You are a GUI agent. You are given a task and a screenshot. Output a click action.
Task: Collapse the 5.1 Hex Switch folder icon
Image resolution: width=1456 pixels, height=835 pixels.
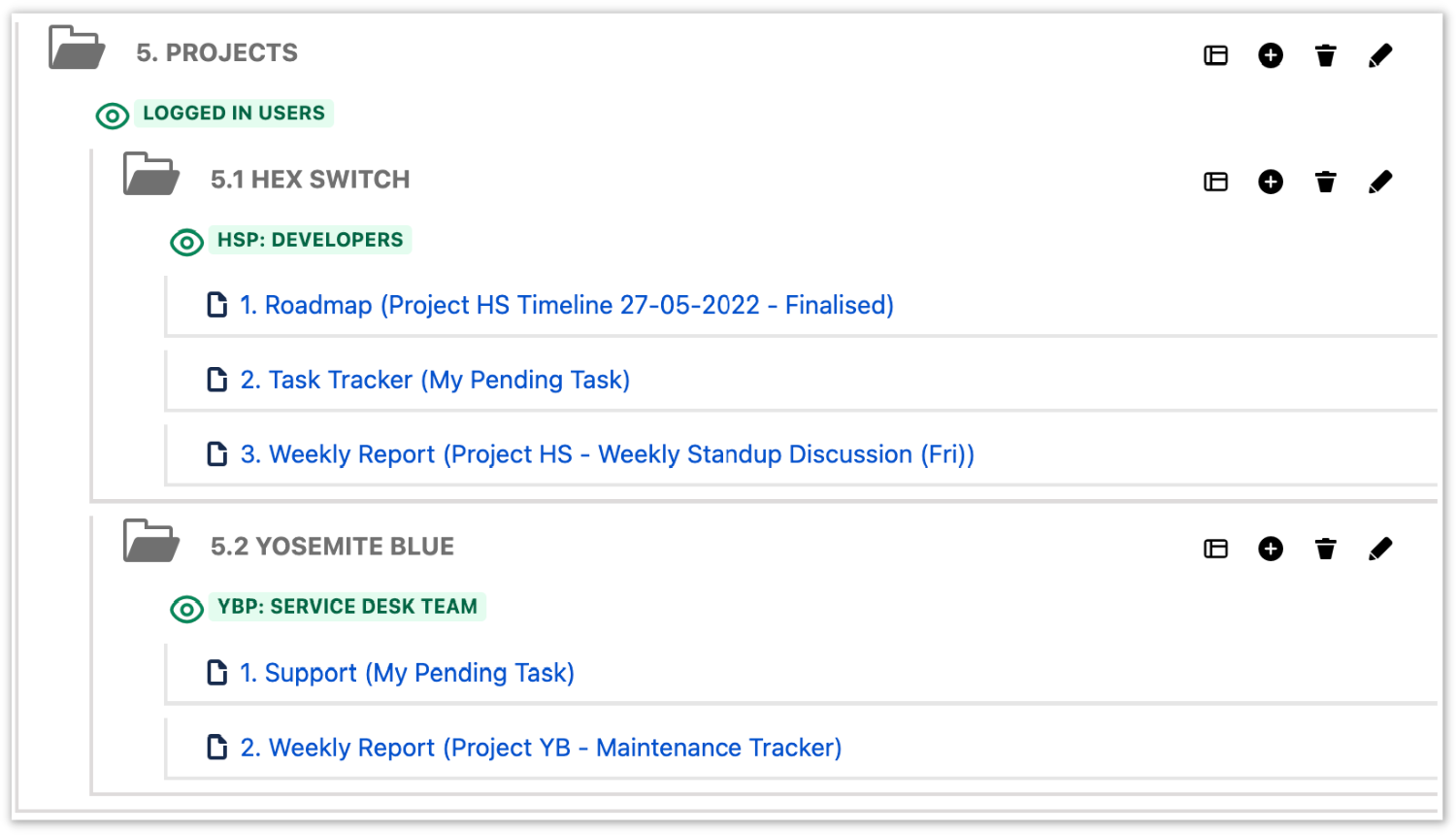pos(150,175)
